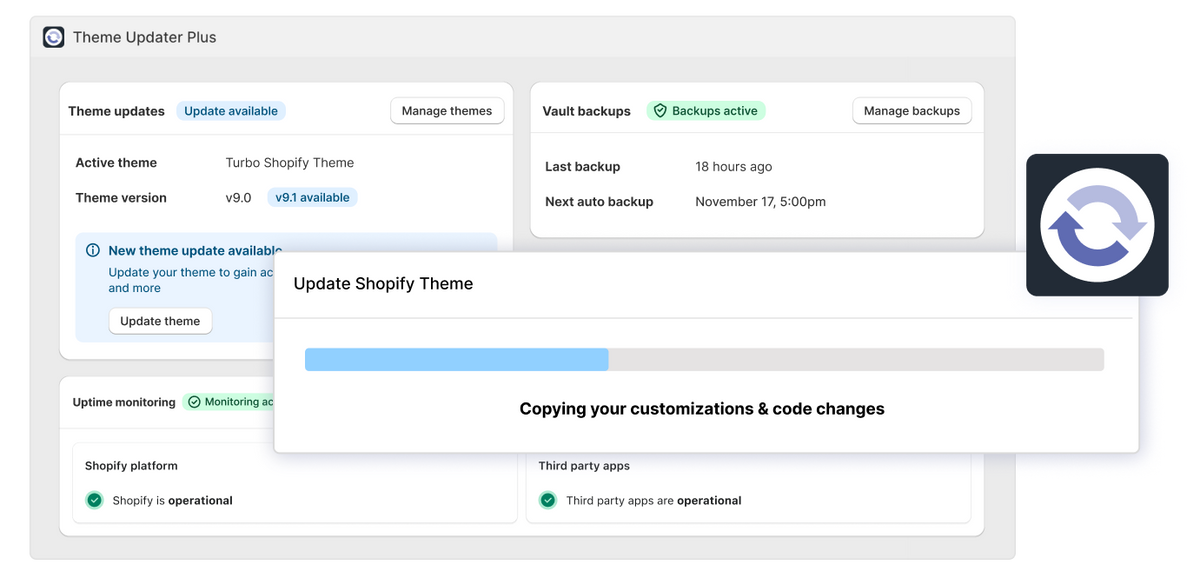Click green check beside Shopify is operational
The height and width of the screenshot is (578, 1200).
click(95, 500)
